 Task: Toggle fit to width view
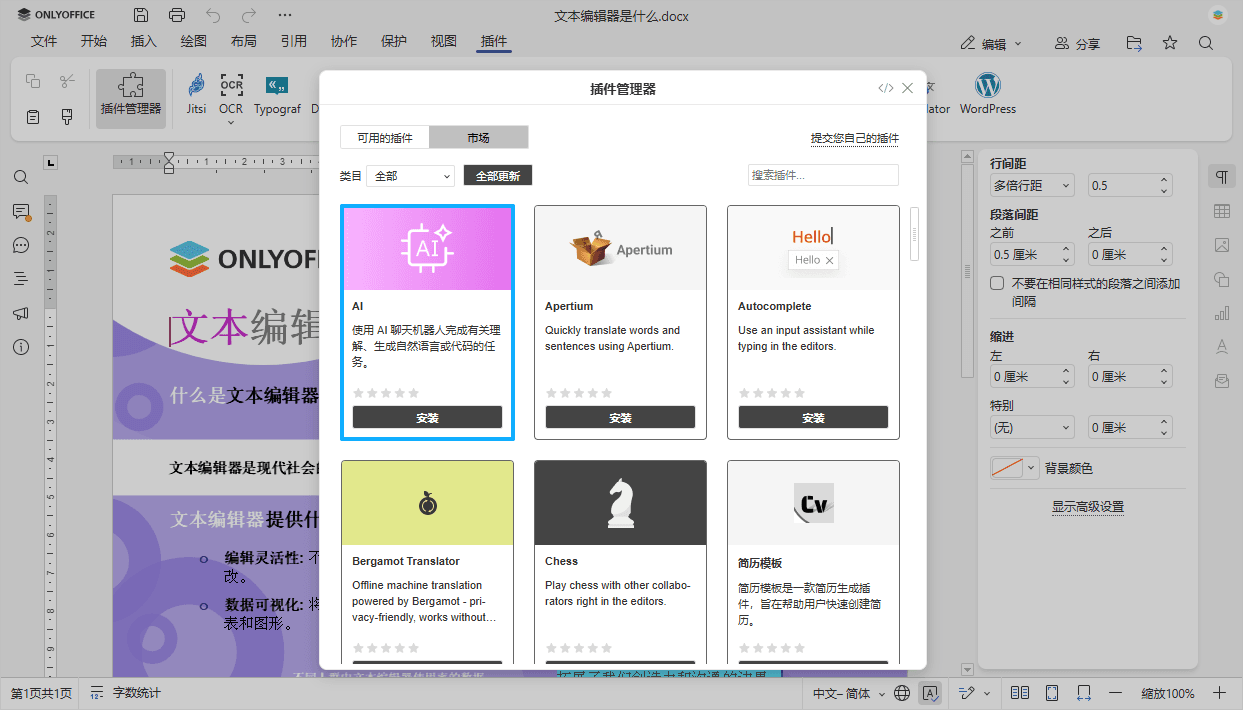pyautogui.click(x=1083, y=693)
